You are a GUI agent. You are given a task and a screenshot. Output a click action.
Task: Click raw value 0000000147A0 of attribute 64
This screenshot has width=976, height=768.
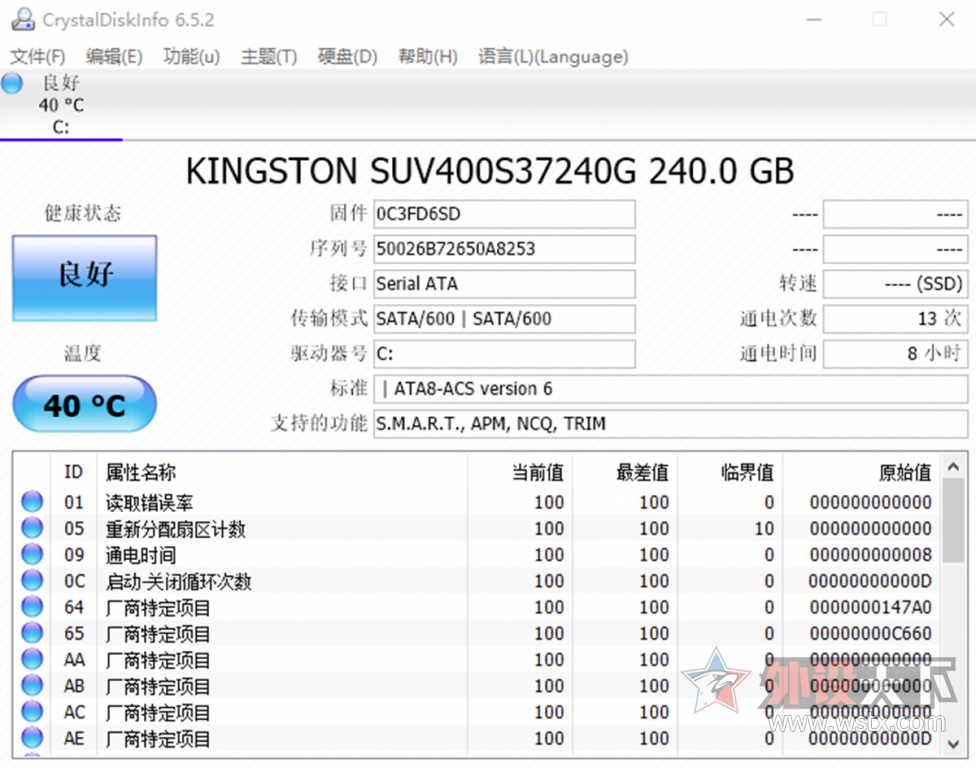pos(870,607)
